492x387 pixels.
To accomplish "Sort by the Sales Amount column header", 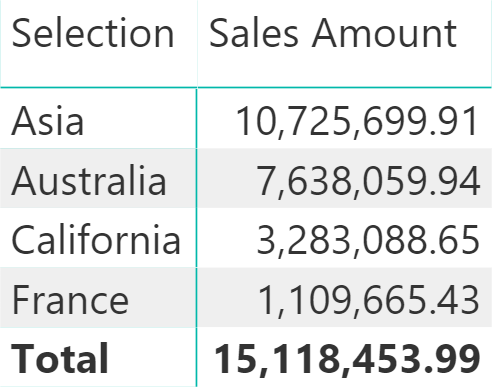I will [x=333, y=33].
